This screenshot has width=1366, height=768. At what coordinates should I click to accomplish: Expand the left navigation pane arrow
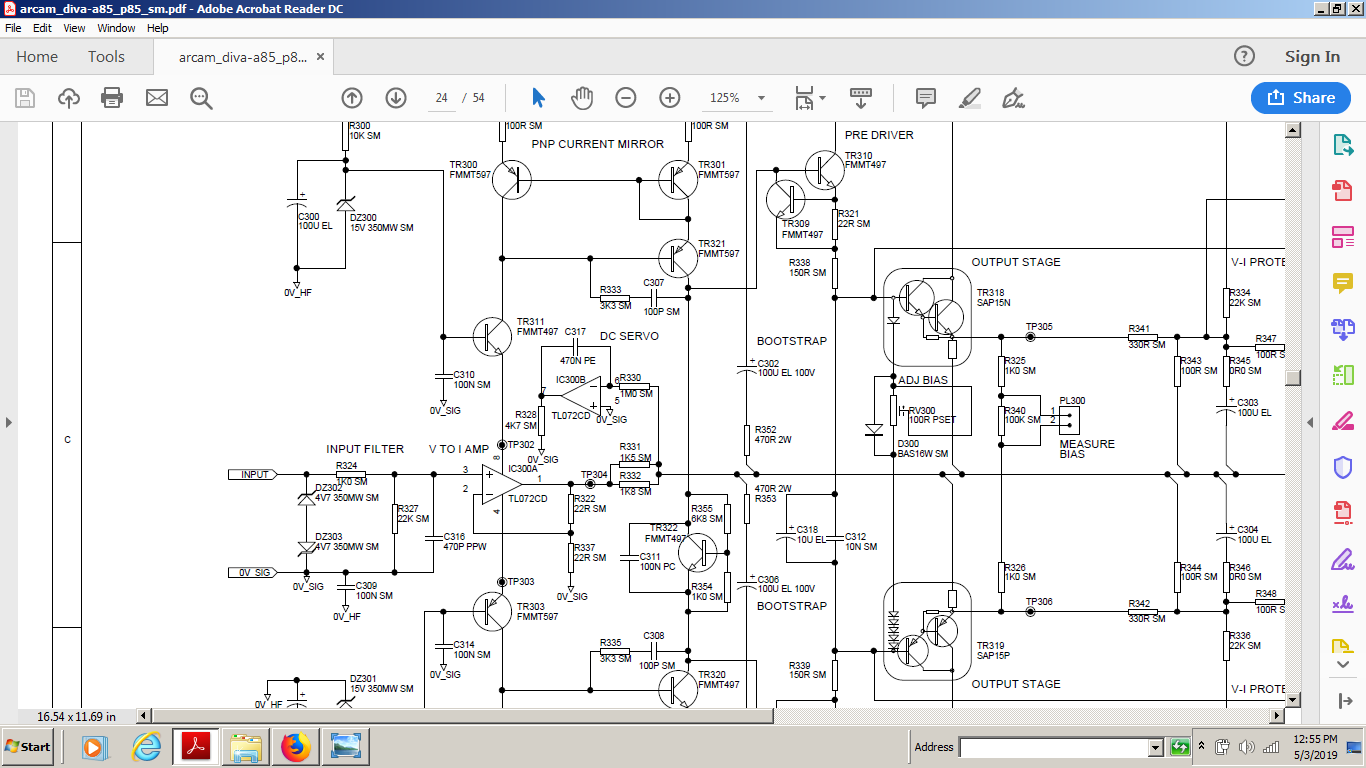[x=9, y=422]
